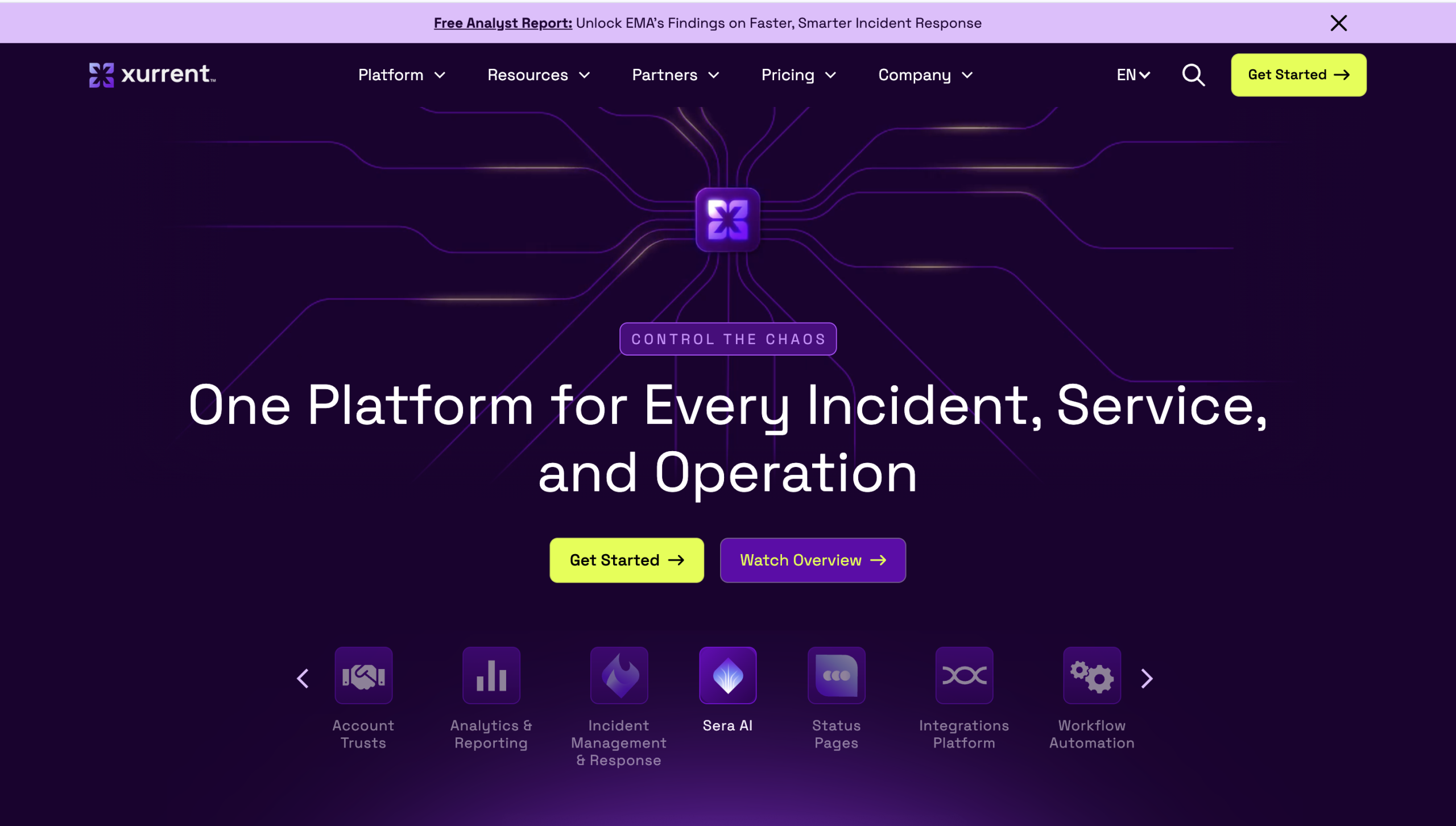The height and width of the screenshot is (826, 1456).
Task: Open the Partners navigation menu
Action: tap(675, 75)
